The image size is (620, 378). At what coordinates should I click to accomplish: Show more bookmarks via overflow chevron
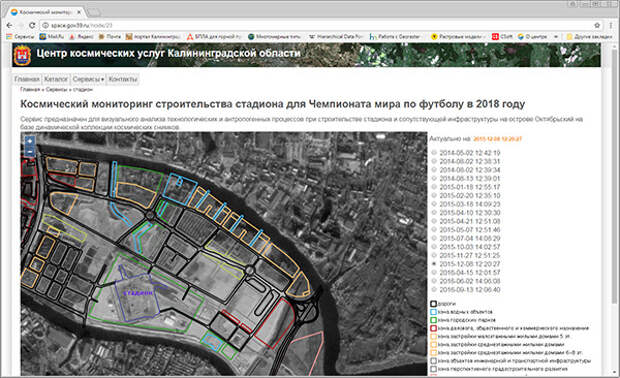(x=556, y=37)
